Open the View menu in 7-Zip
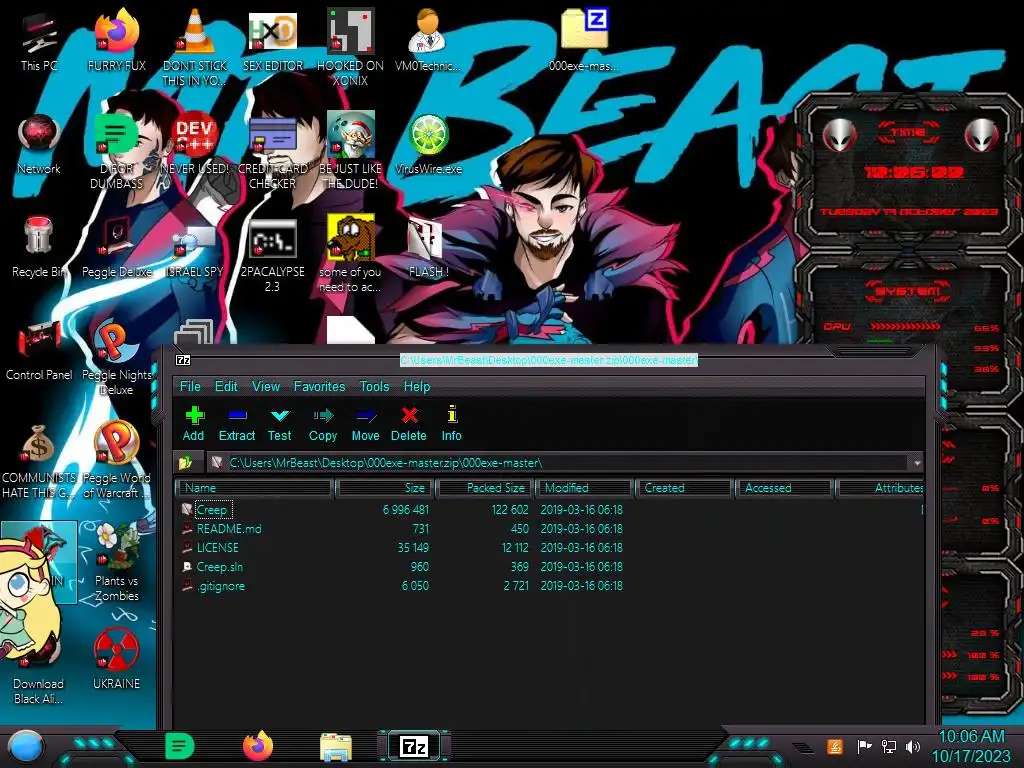This screenshot has width=1024, height=768. pyautogui.click(x=266, y=387)
